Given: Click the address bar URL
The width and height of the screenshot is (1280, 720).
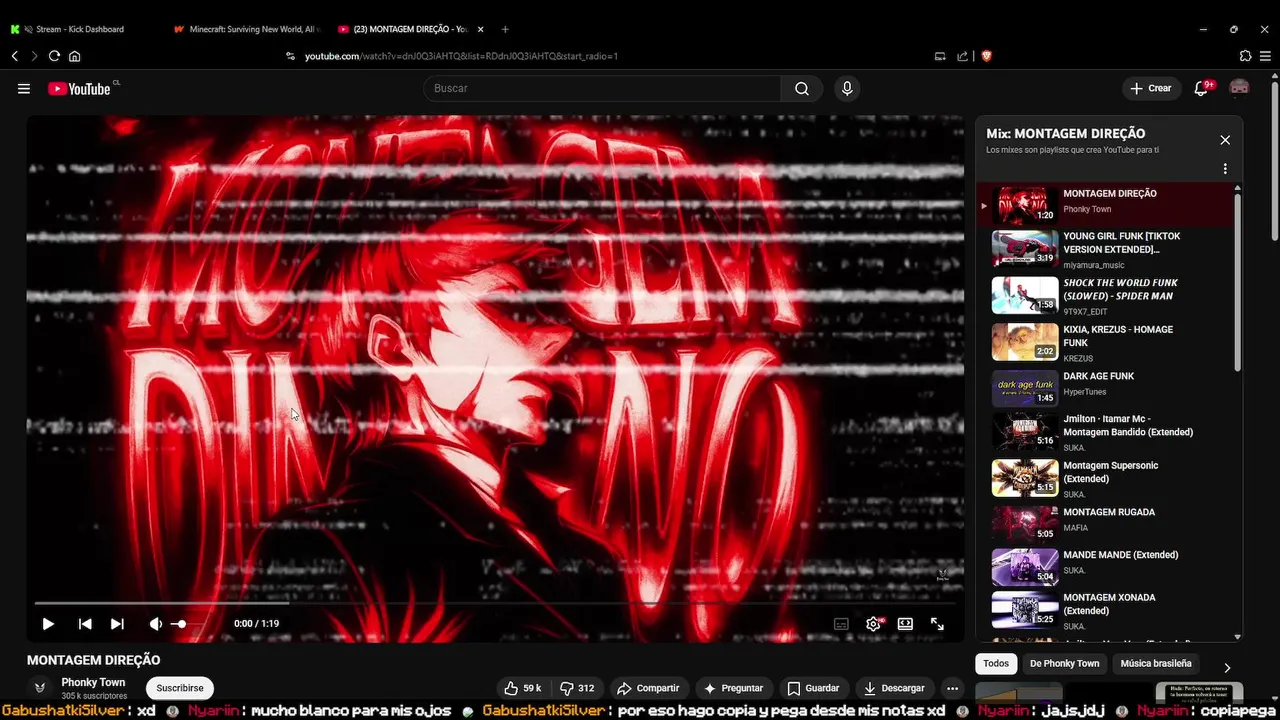Looking at the screenshot, I should [461, 56].
